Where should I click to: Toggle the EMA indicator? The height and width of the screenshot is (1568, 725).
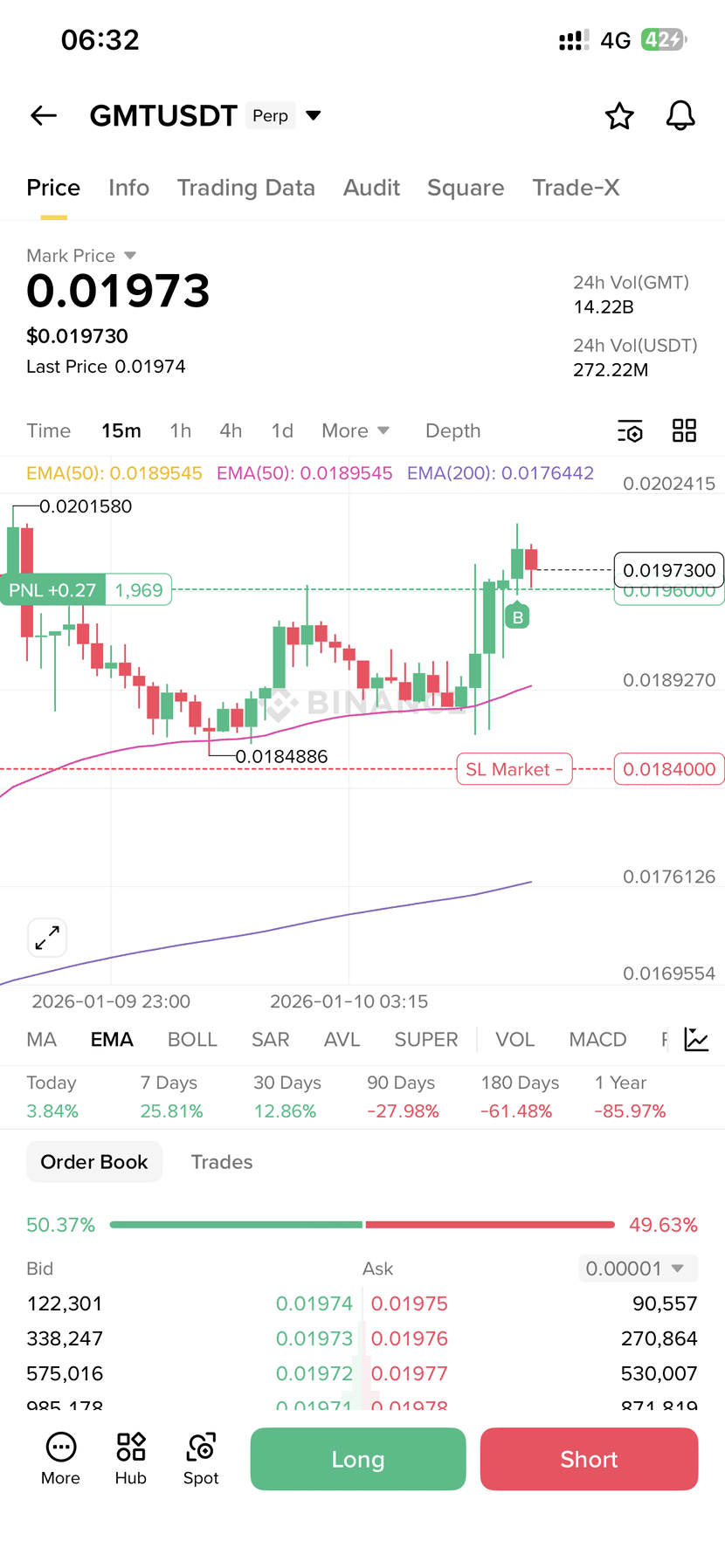[112, 1039]
